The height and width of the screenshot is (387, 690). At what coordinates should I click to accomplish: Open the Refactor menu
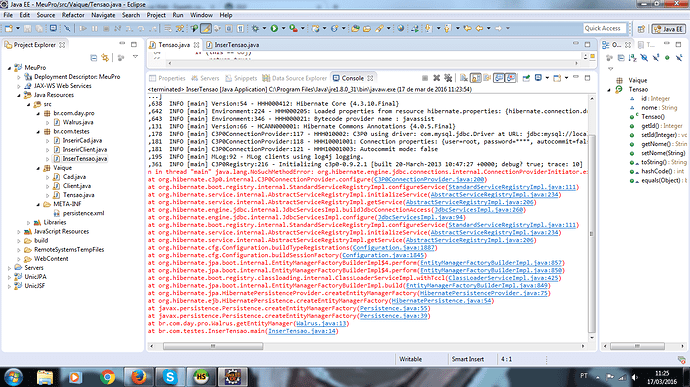[73, 15]
